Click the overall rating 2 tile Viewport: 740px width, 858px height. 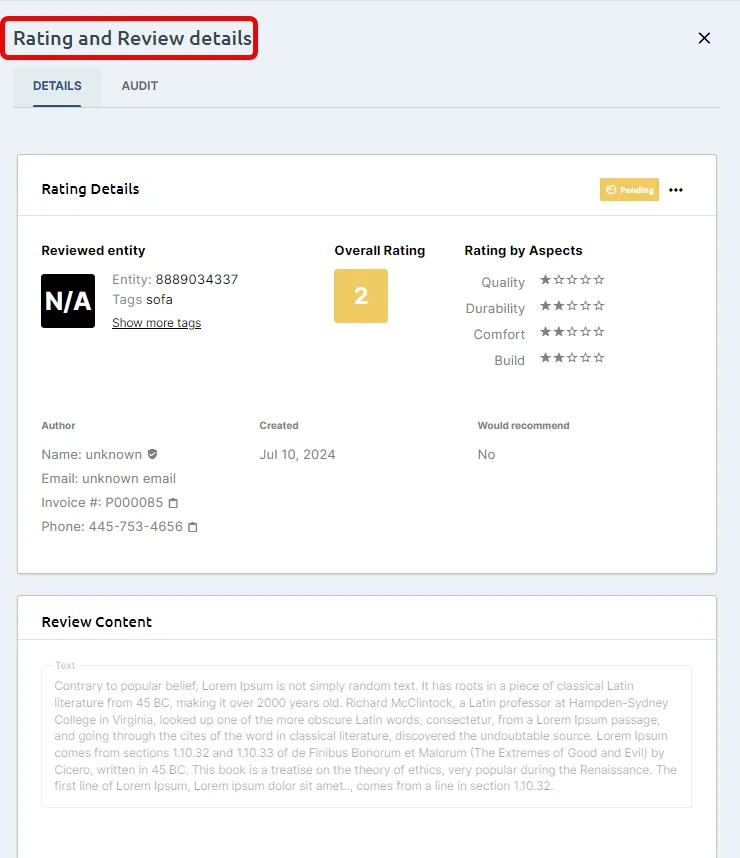click(361, 296)
